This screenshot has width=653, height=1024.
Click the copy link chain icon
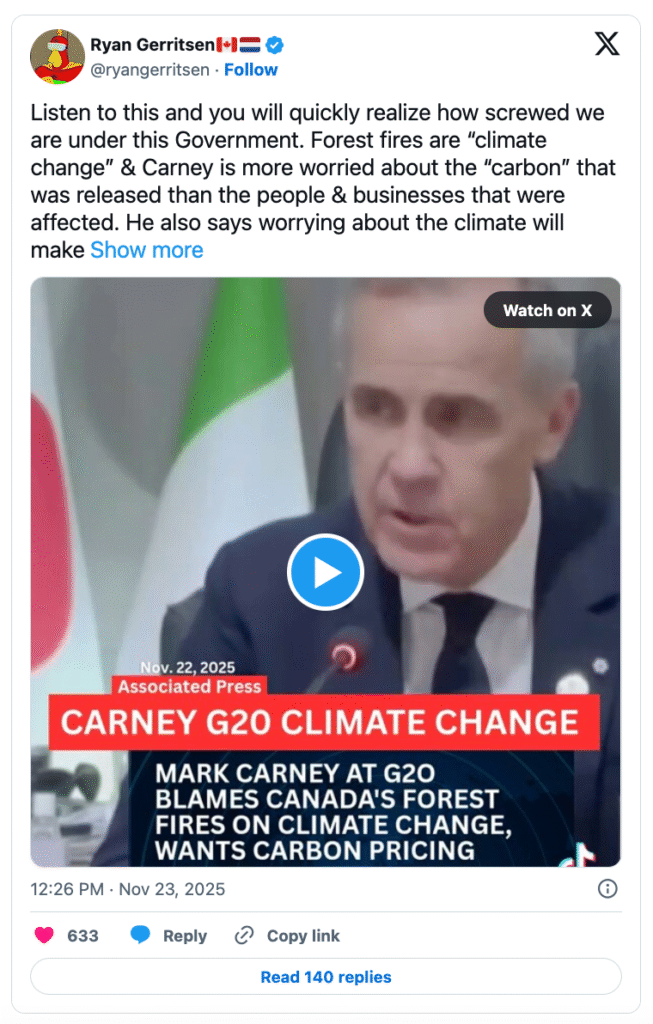tap(244, 936)
